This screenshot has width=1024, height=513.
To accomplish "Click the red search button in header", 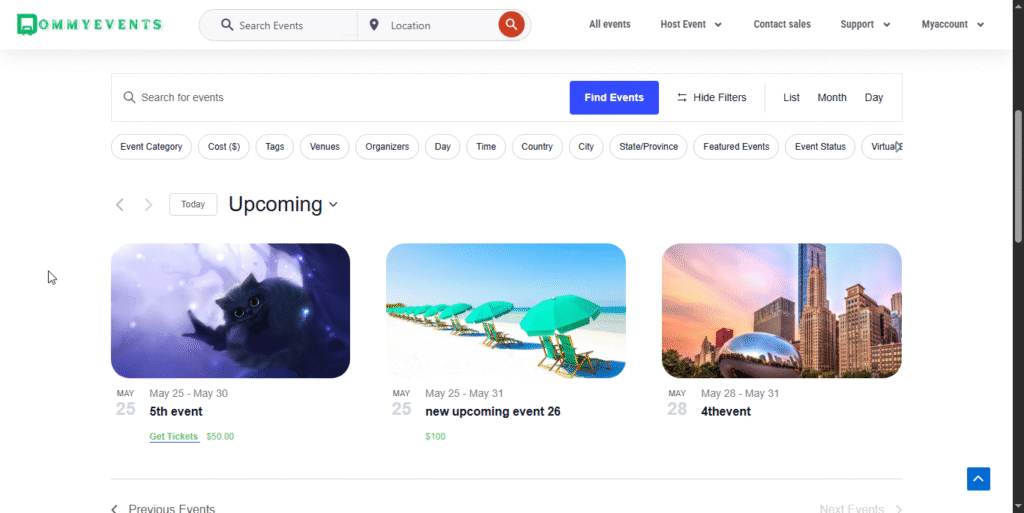I will (511, 25).
